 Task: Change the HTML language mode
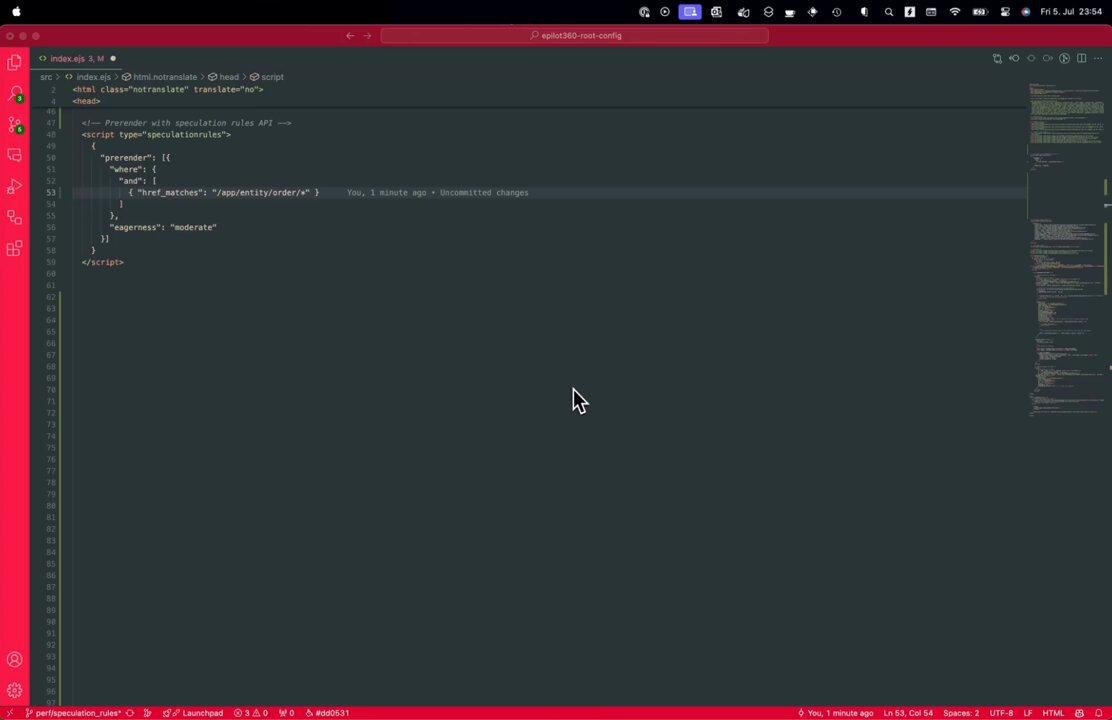1053,713
